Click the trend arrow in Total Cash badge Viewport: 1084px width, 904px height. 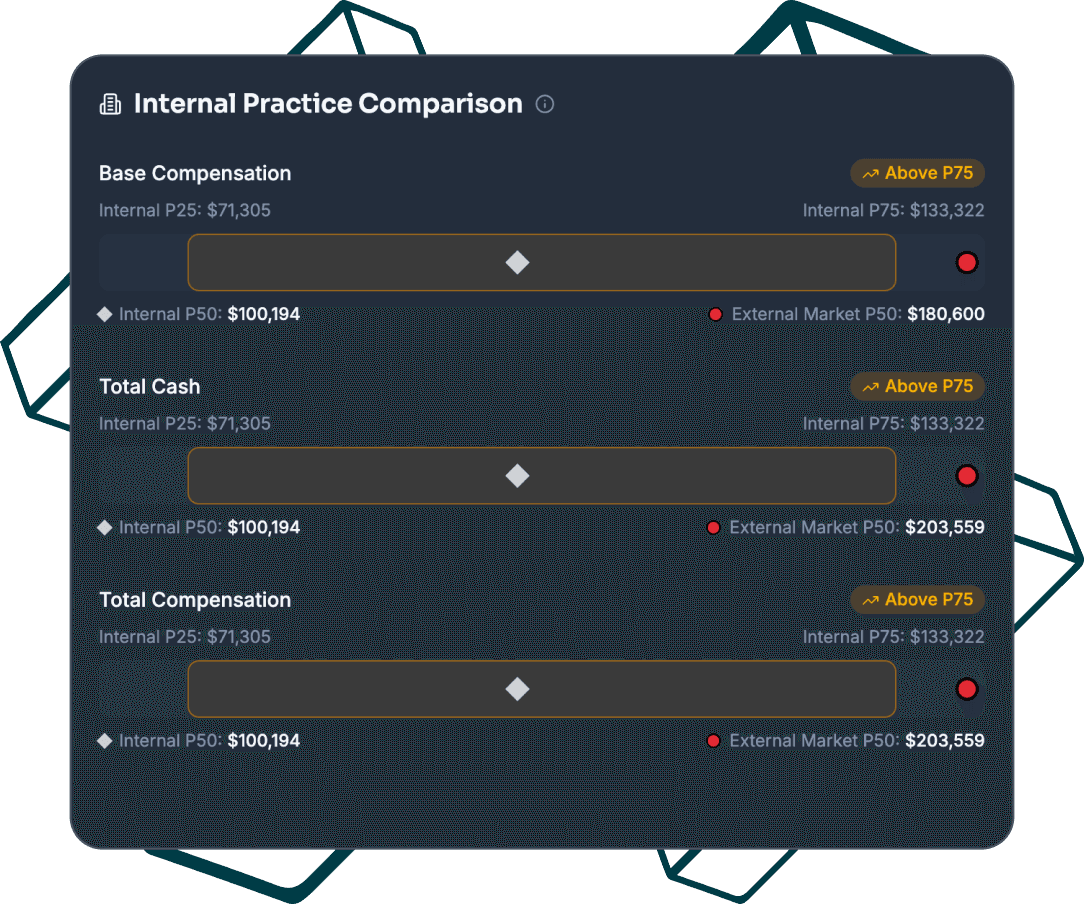pyautogui.click(x=870, y=386)
